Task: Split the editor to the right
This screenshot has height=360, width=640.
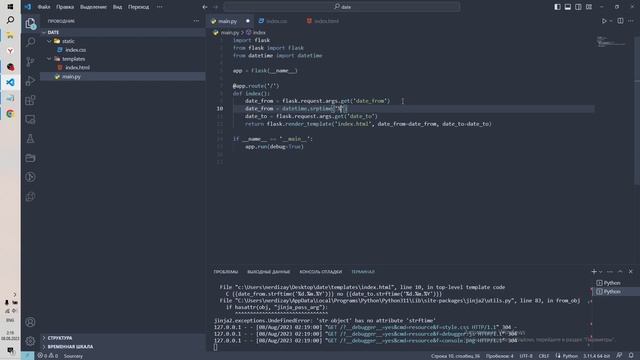Action: click(x=620, y=21)
